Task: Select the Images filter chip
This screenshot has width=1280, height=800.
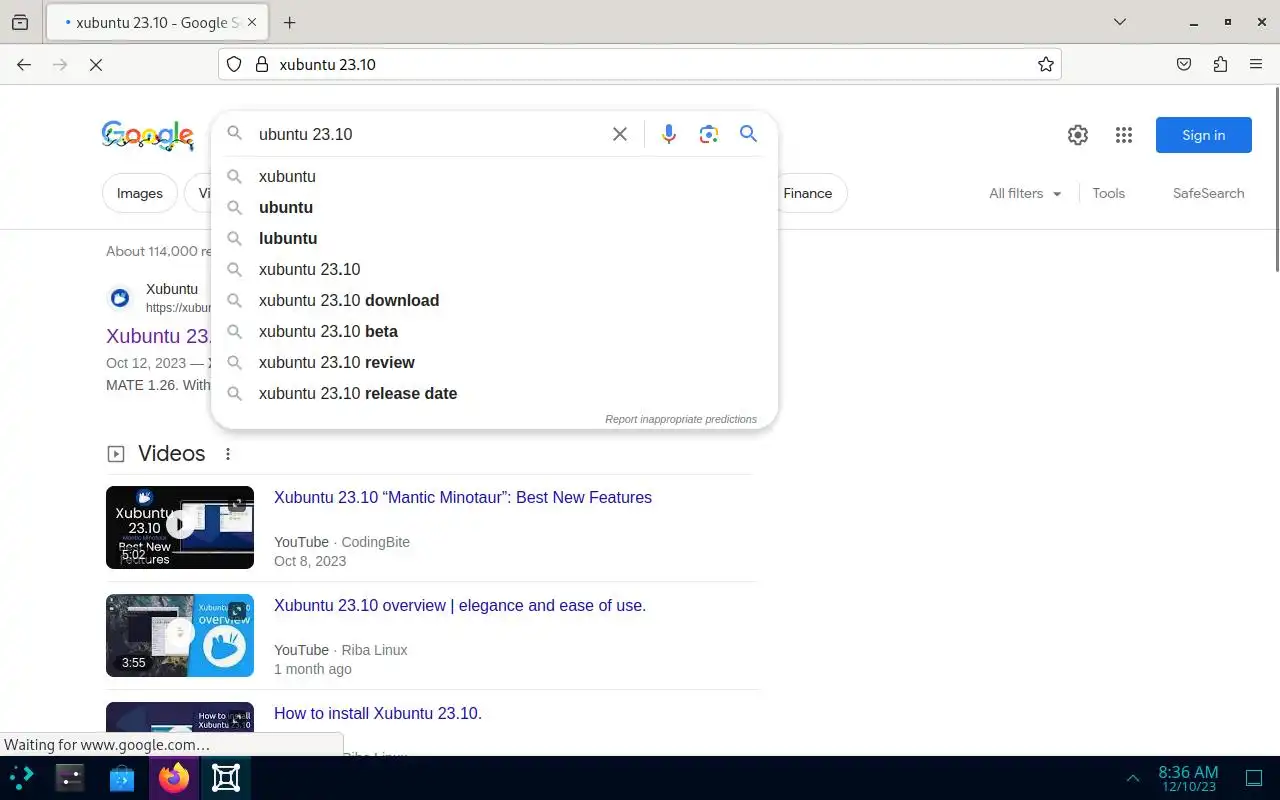Action: coord(139,193)
